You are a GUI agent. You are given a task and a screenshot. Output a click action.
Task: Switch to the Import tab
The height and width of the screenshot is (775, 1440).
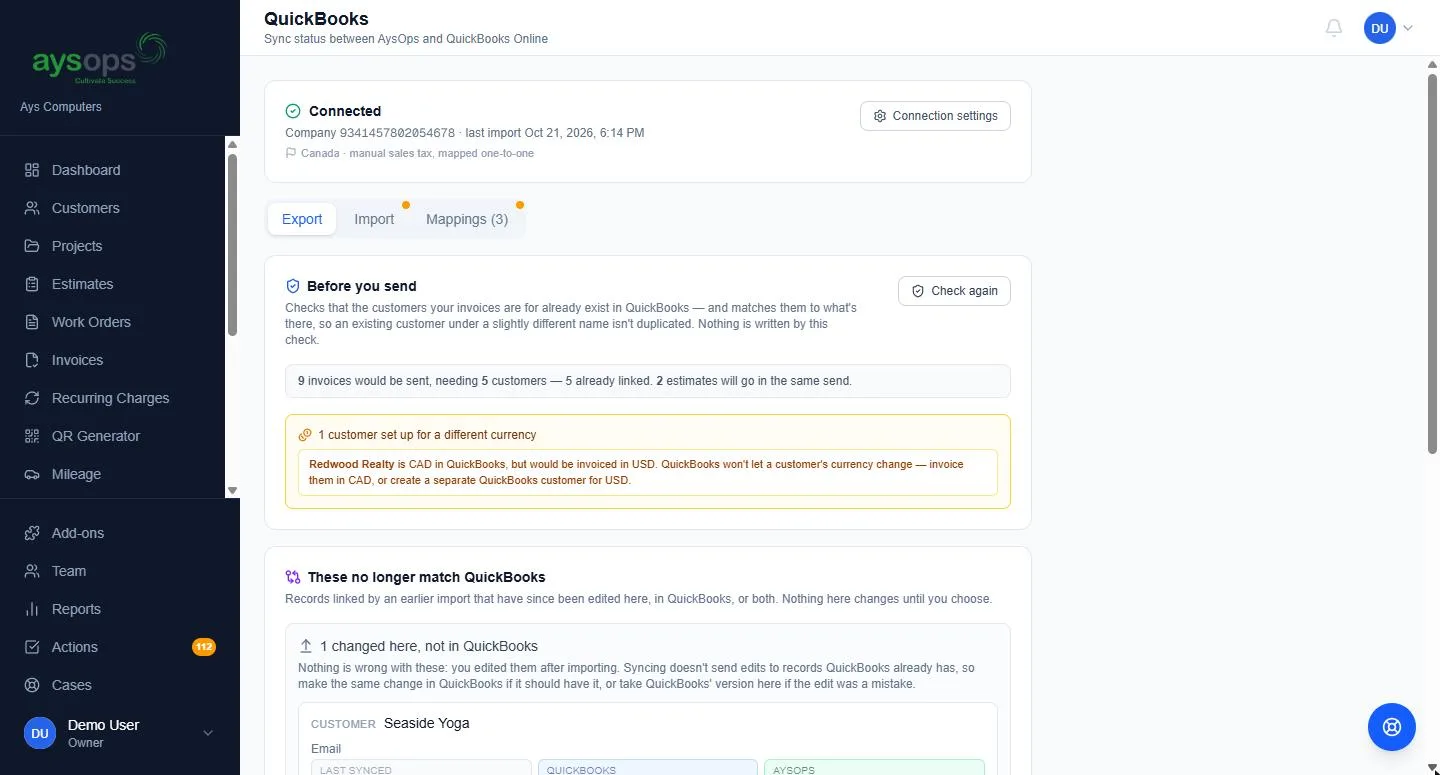[x=374, y=219]
